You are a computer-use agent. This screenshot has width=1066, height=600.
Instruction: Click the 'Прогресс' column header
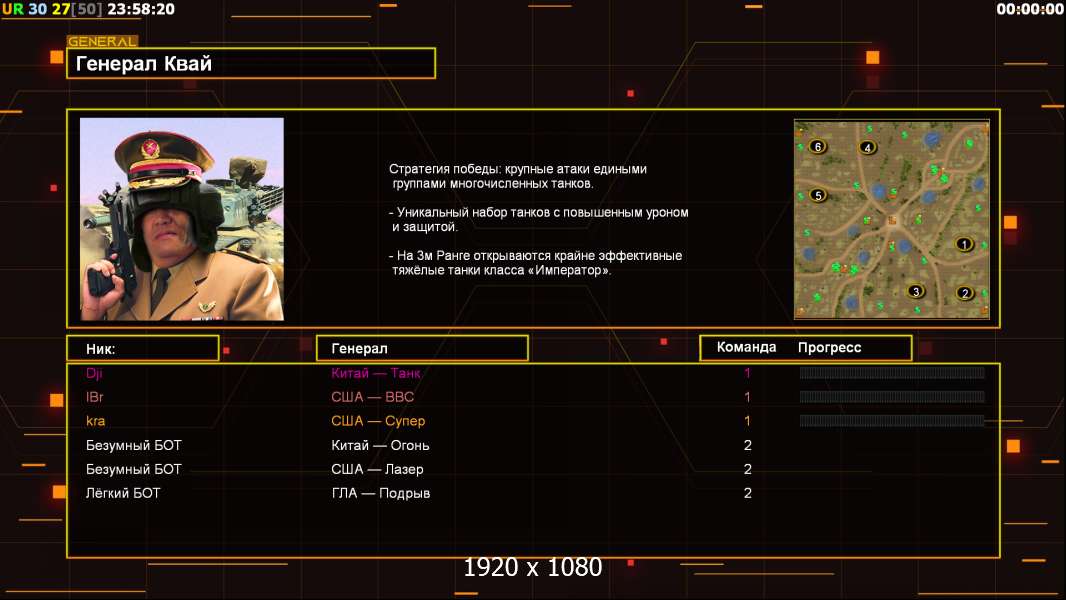[x=829, y=348]
